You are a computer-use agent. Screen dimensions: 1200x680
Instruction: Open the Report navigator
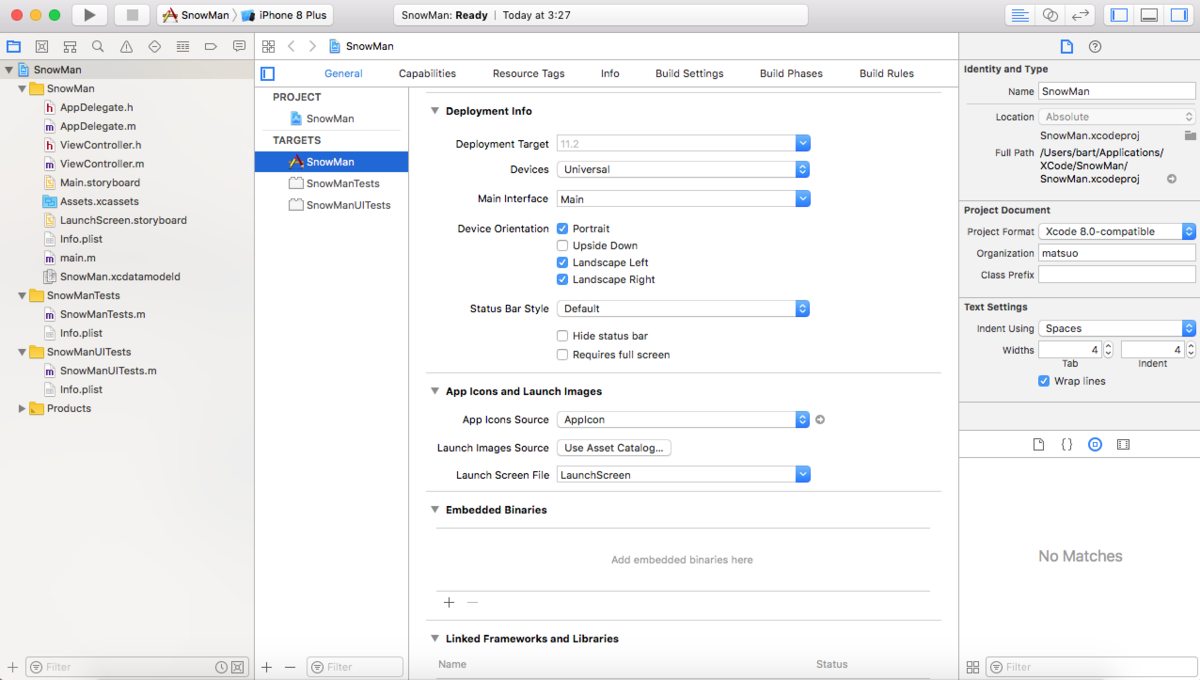click(239, 46)
